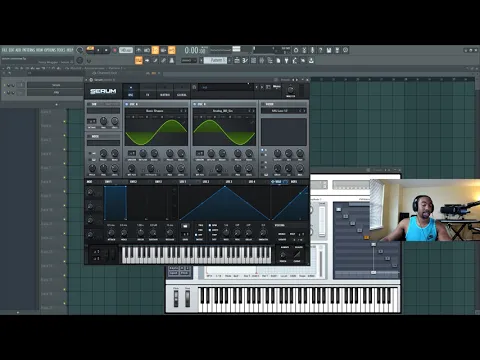480x360 pixels.
Task: Click the microphone audio recording icon
Action: (x=312, y=50)
